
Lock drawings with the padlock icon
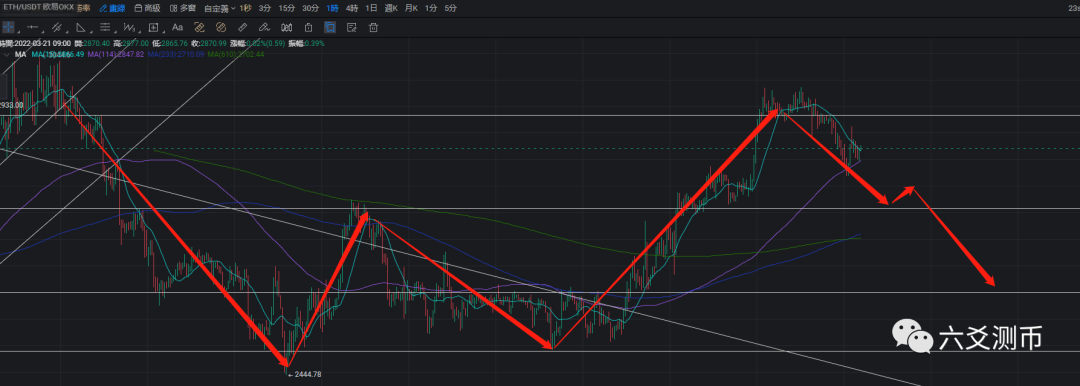[308, 28]
